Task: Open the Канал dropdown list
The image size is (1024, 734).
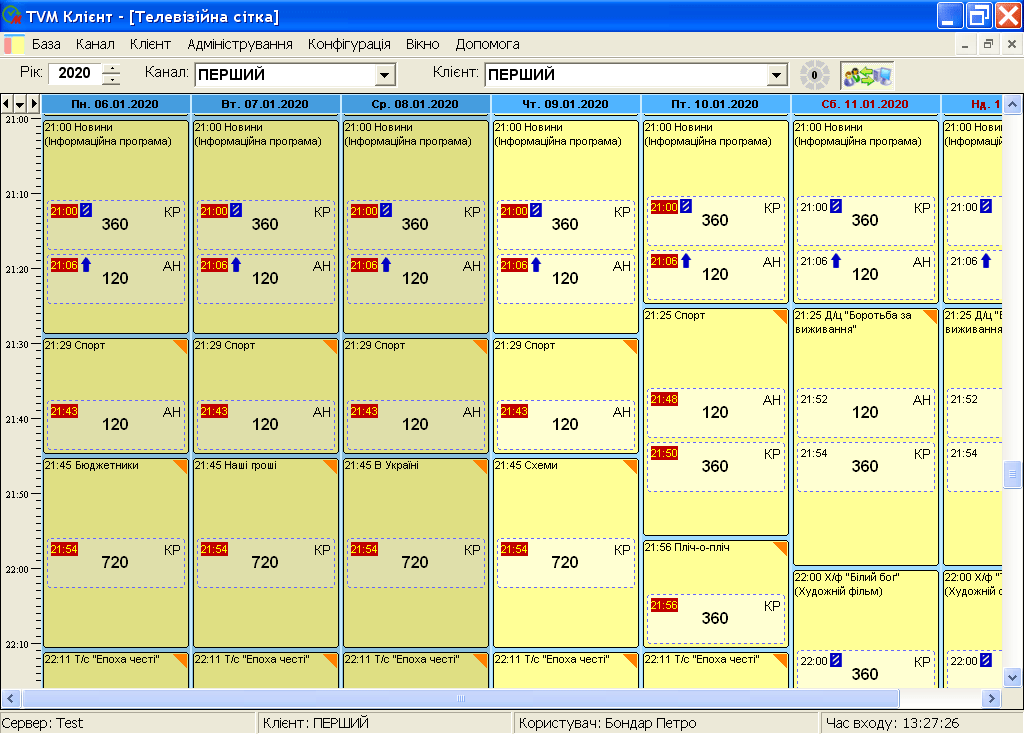Action: point(385,75)
